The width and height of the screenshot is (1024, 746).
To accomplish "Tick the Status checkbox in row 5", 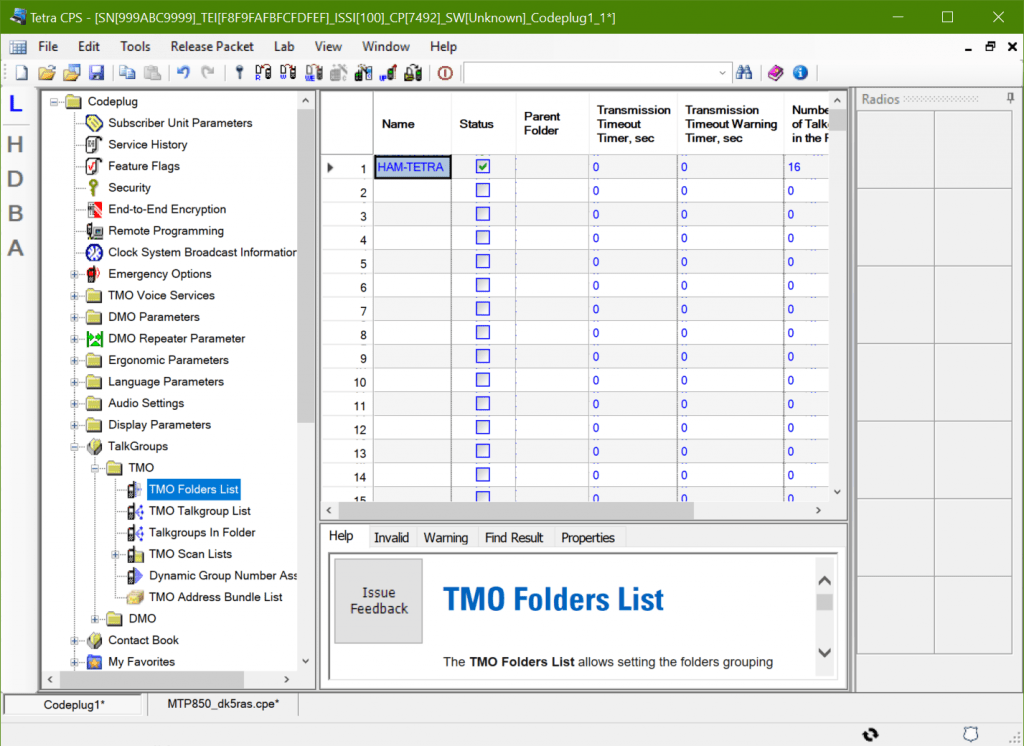I will click(483, 262).
